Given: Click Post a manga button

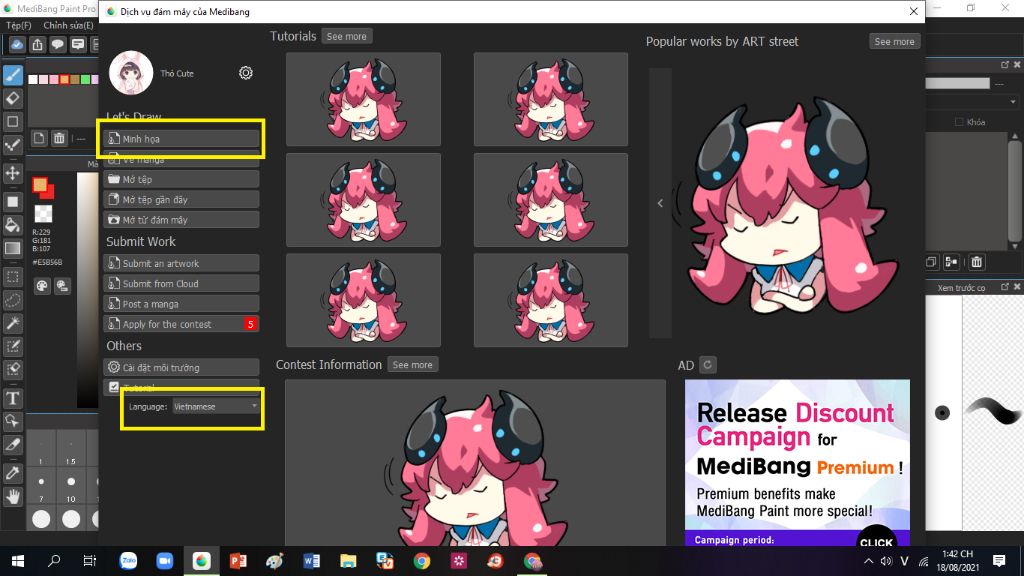Looking at the screenshot, I should click(182, 304).
